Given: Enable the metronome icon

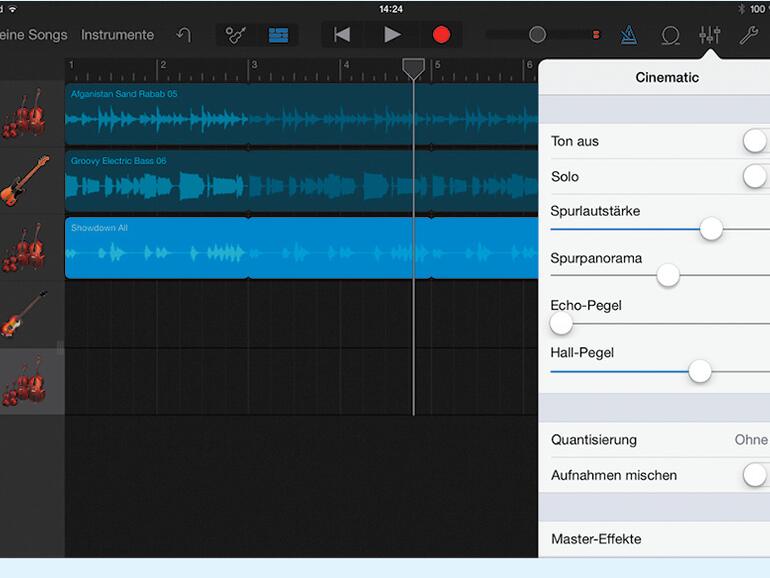Looking at the screenshot, I should tap(628, 35).
